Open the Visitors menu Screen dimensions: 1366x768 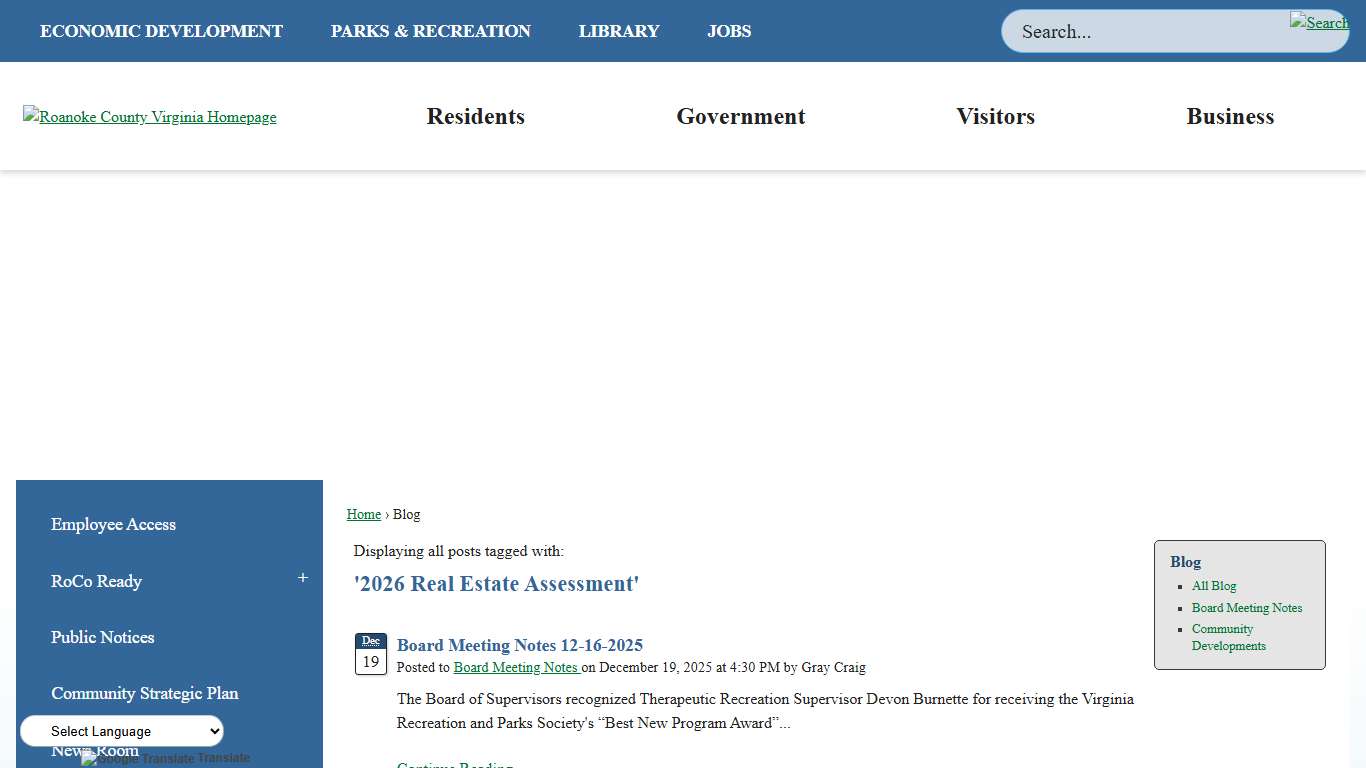tap(995, 116)
